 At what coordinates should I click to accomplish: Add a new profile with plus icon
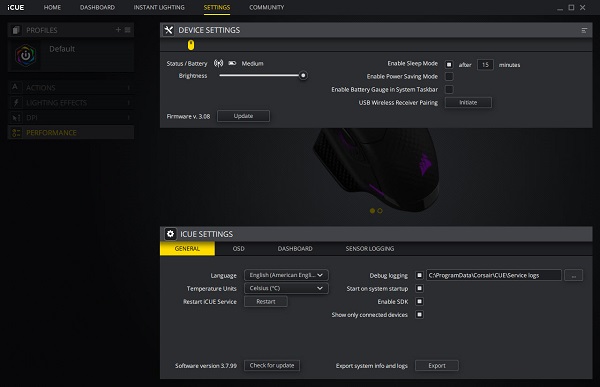coord(118,29)
